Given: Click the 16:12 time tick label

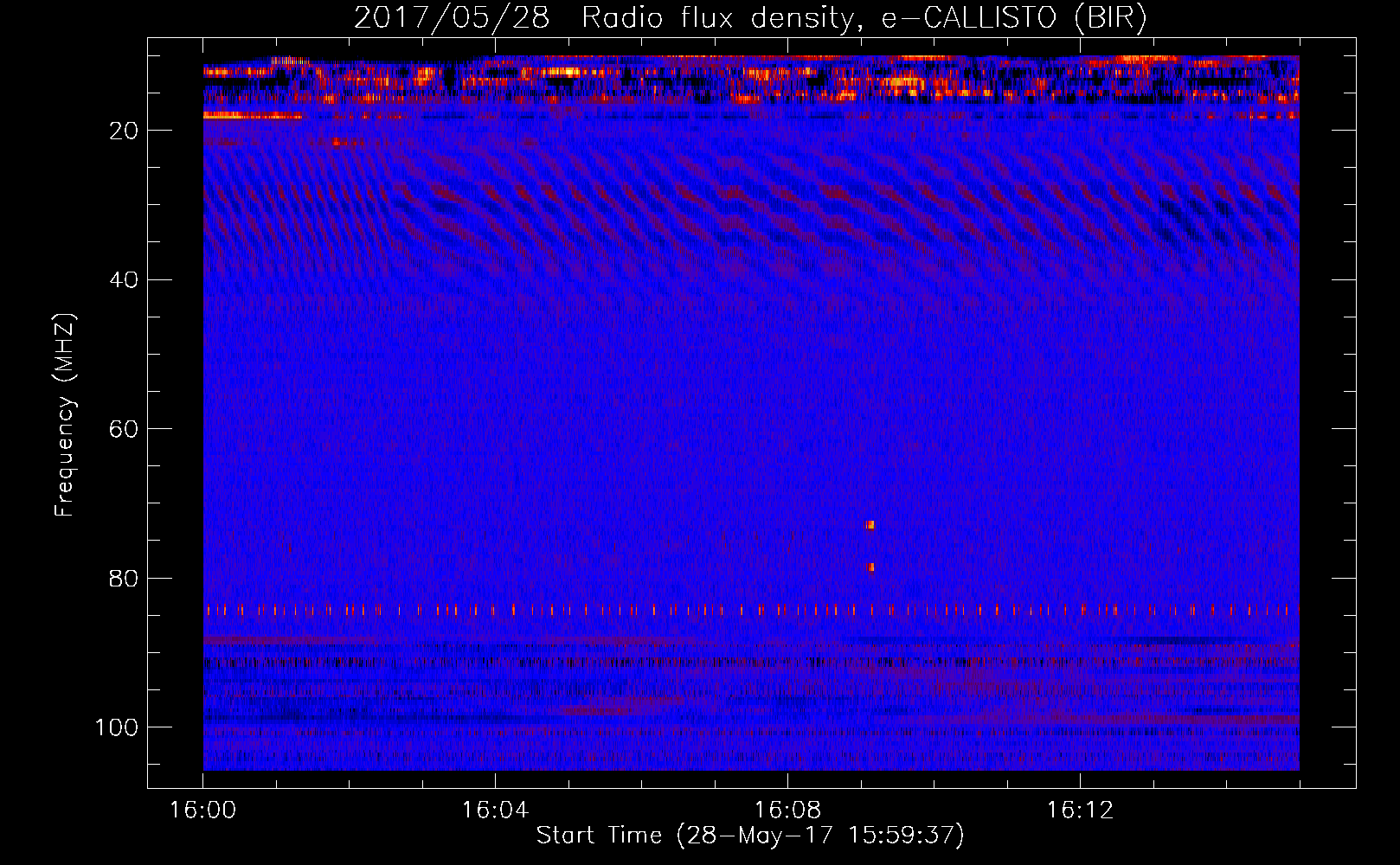Looking at the screenshot, I should pos(1080,810).
